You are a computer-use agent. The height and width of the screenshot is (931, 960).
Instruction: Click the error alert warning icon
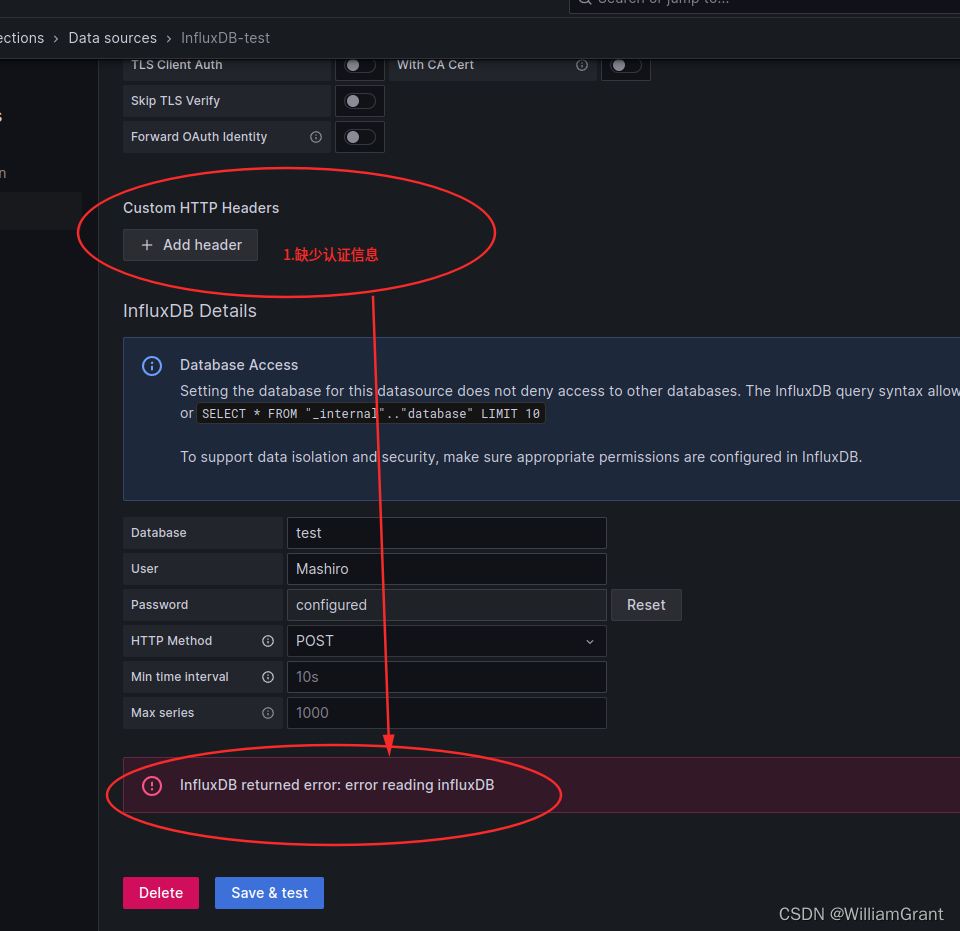coord(151,785)
